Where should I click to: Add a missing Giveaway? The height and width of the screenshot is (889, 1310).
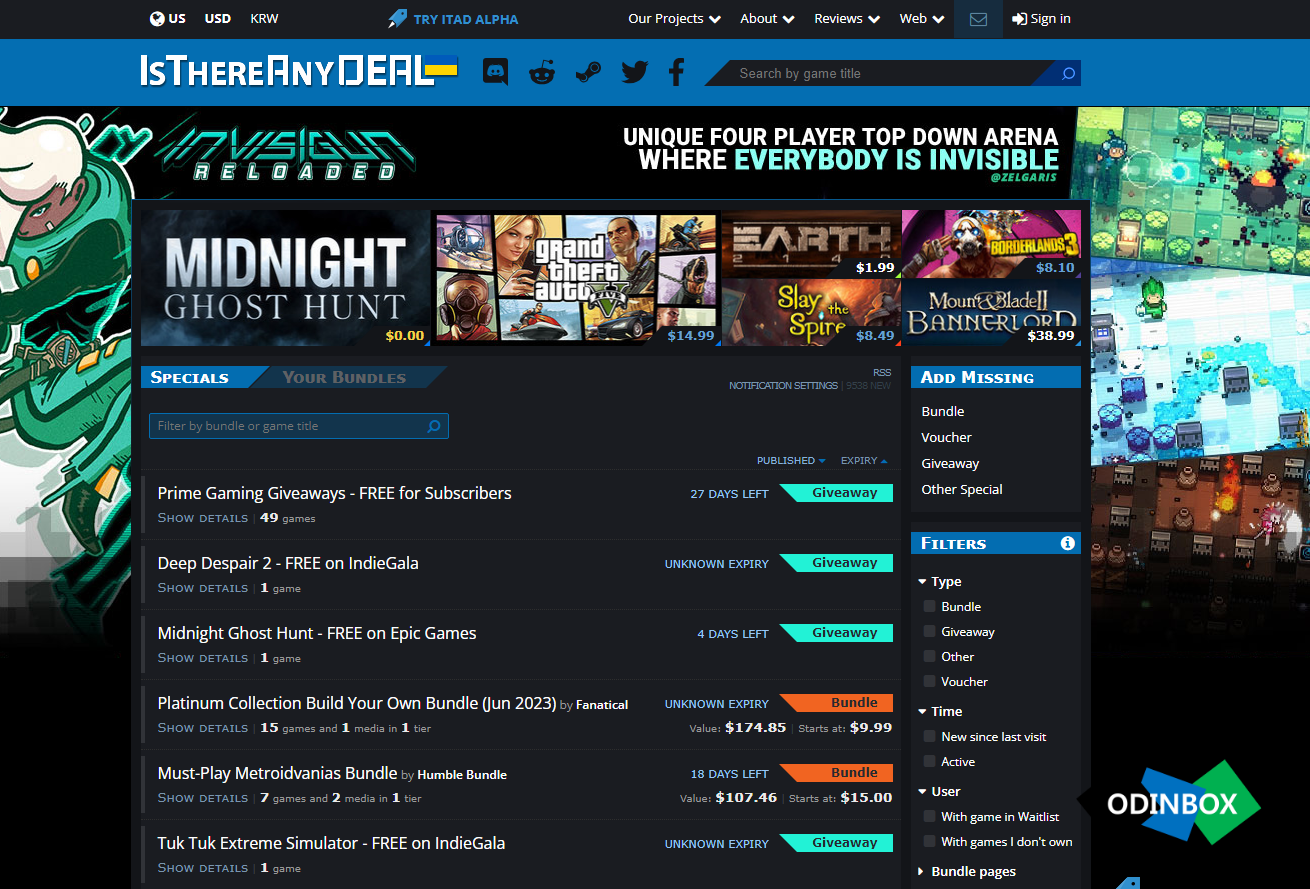point(950,463)
